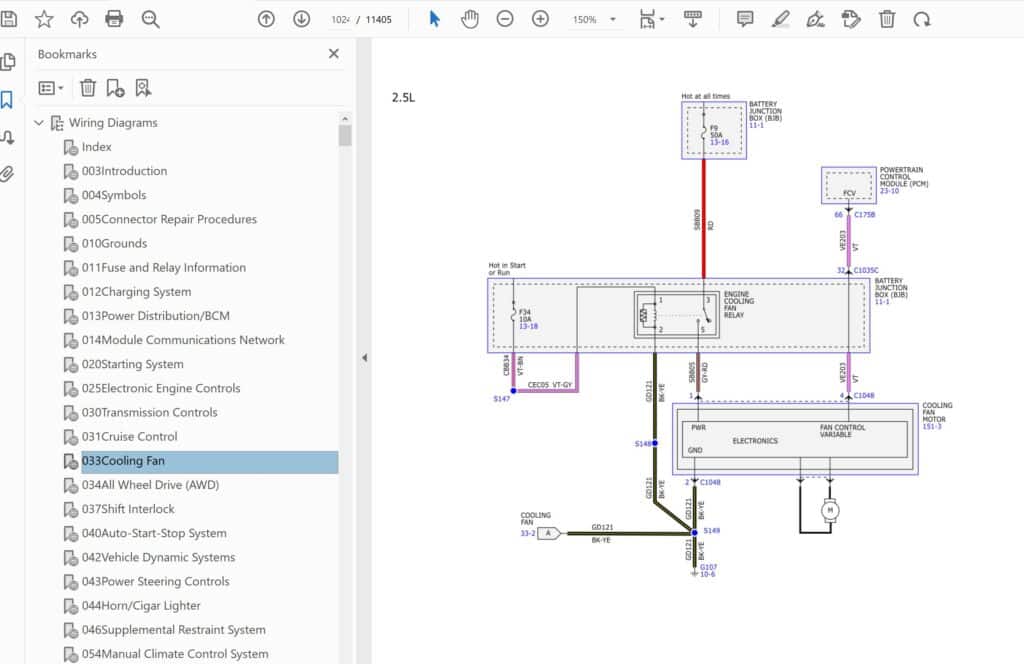Viewport: 1024px width, 664px height.
Task: Select the 013Power Distribution/BCM bookmark
Action: tap(155, 316)
